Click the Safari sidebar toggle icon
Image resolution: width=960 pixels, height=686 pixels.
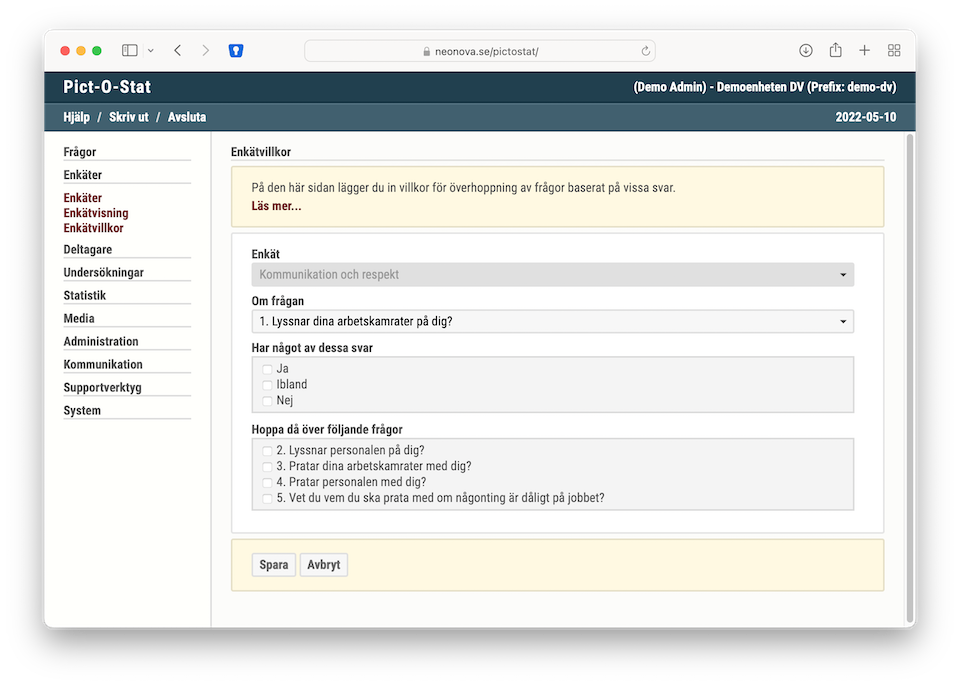130,50
